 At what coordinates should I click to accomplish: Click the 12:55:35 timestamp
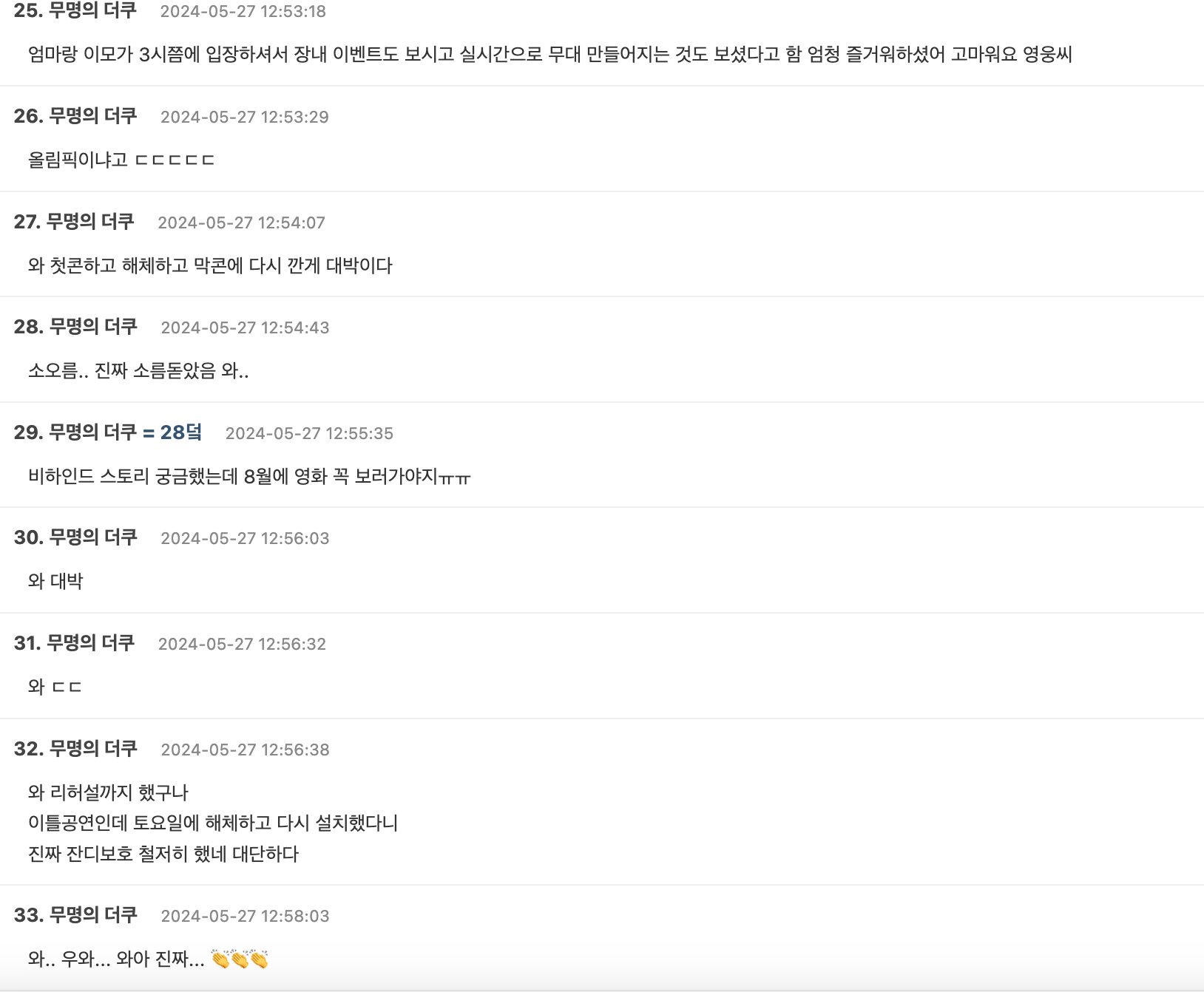(x=309, y=433)
